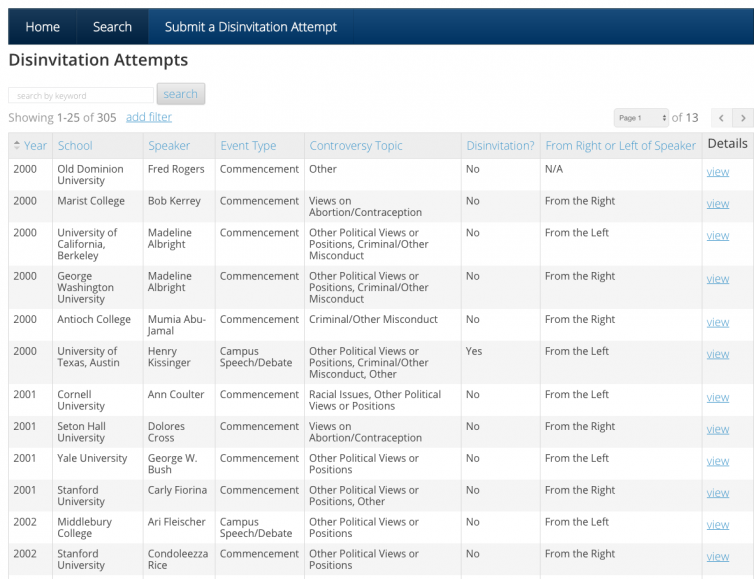The width and height of the screenshot is (754, 579).
Task: Sort by Controversy Topic column header
Action: click(x=356, y=146)
